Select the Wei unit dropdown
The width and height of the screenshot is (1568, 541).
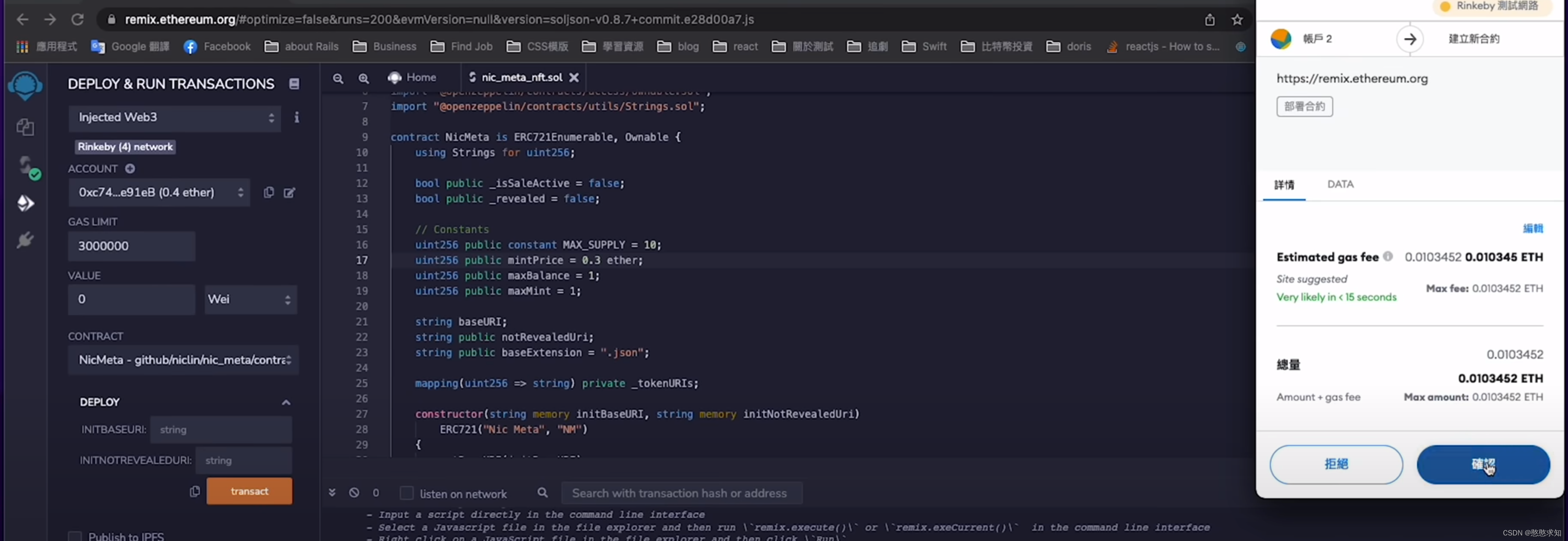(x=247, y=298)
